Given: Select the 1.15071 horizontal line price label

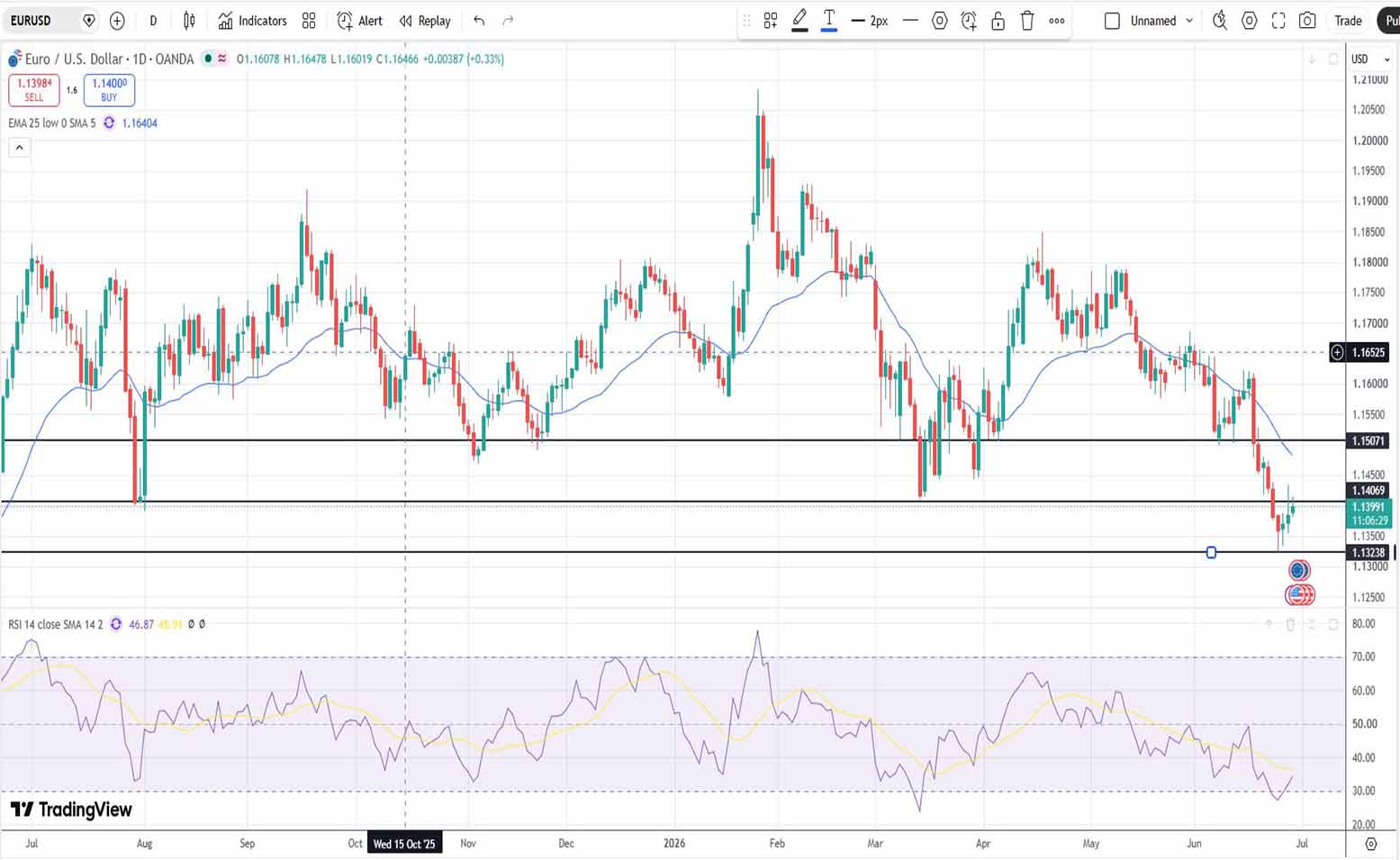Looking at the screenshot, I should pyautogui.click(x=1368, y=440).
